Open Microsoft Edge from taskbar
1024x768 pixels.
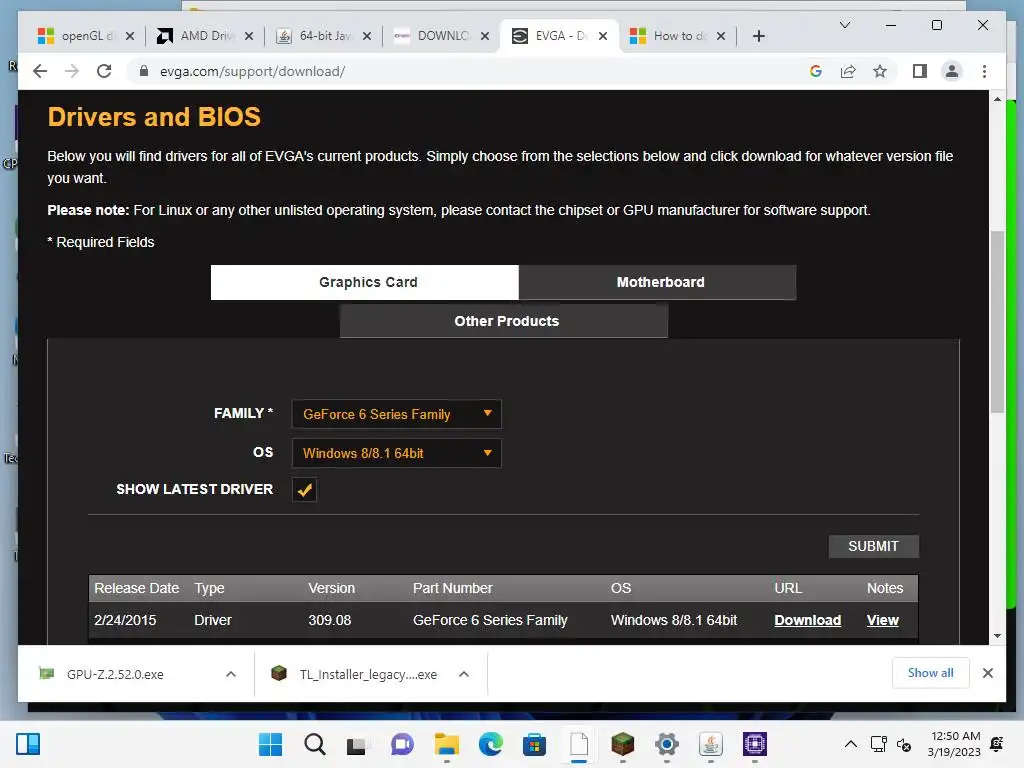coord(490,744)
